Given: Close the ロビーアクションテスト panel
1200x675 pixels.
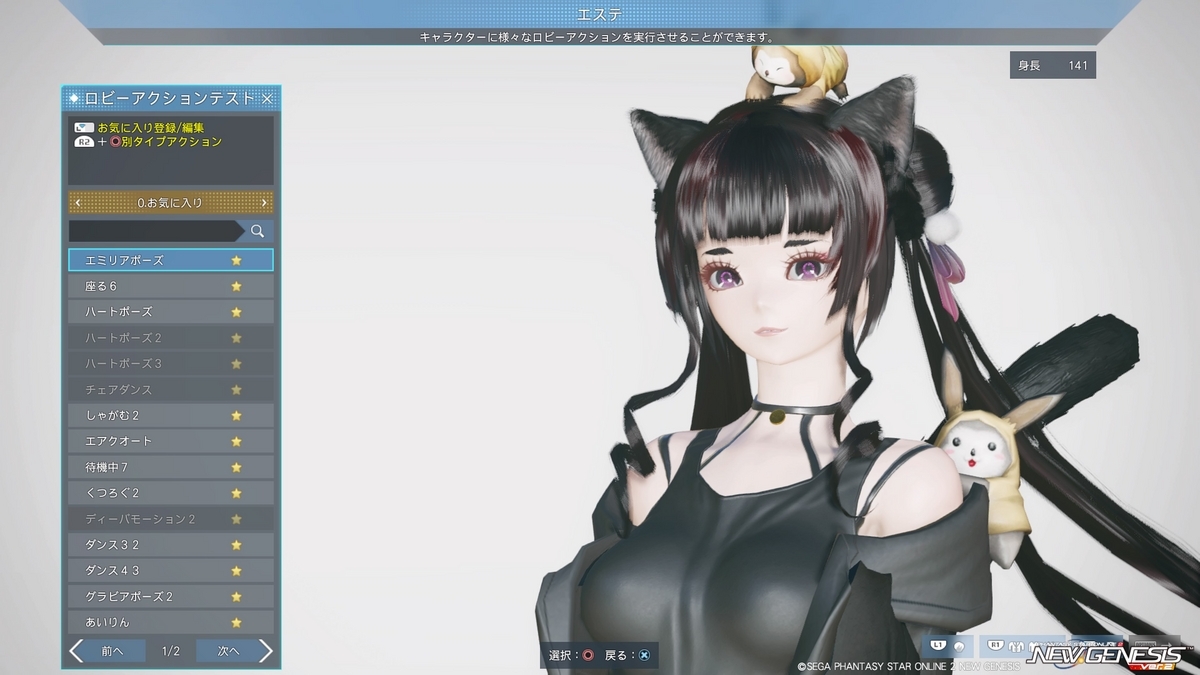Looking at the screenshot, I should click(267, 98).
